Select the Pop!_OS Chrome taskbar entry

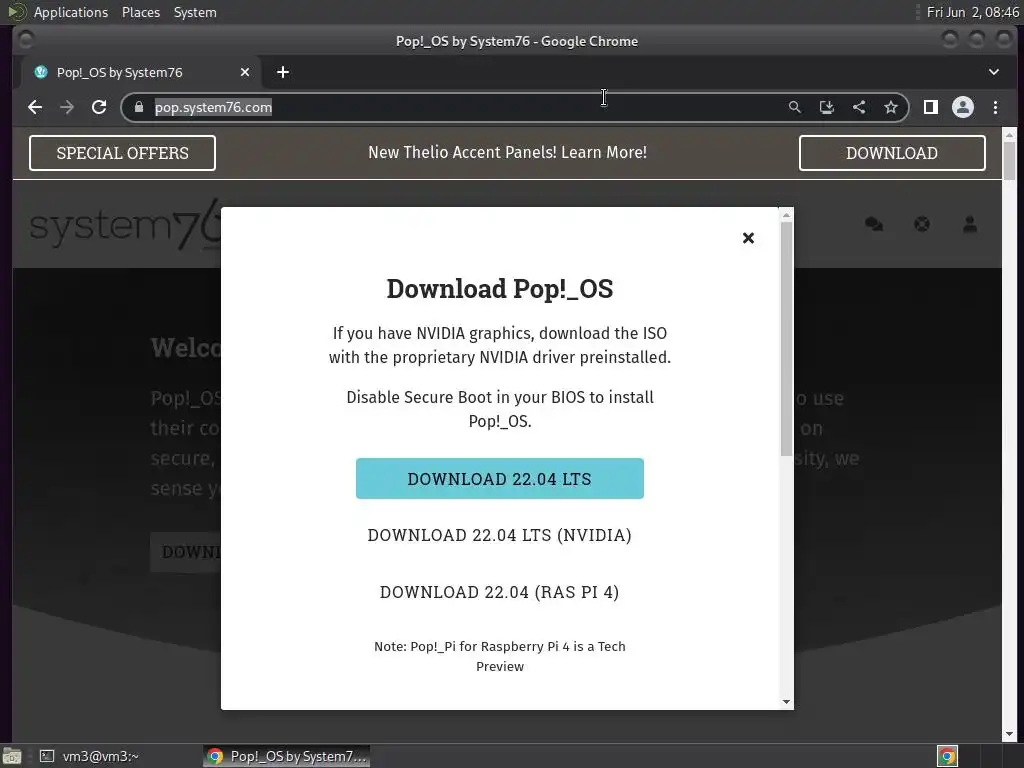click(x=287, y=756)
